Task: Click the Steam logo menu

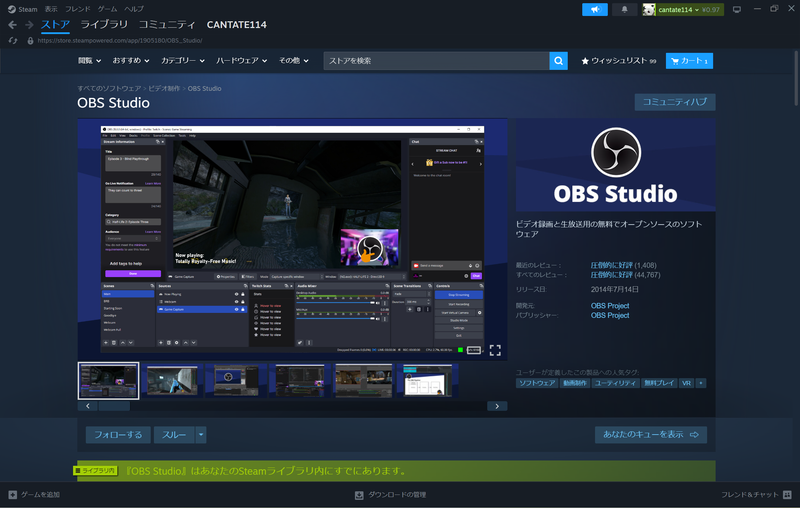Action: click(x=22, y=9)
